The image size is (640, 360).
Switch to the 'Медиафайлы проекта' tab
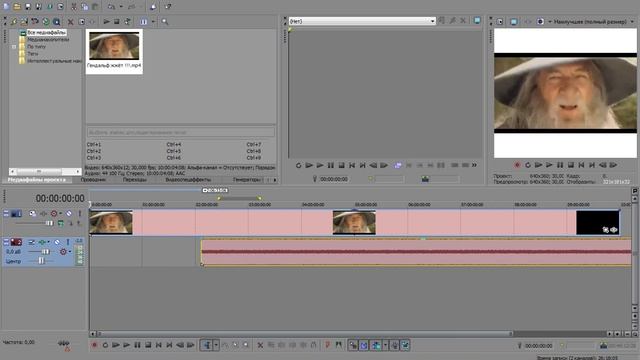pos(37,180)
